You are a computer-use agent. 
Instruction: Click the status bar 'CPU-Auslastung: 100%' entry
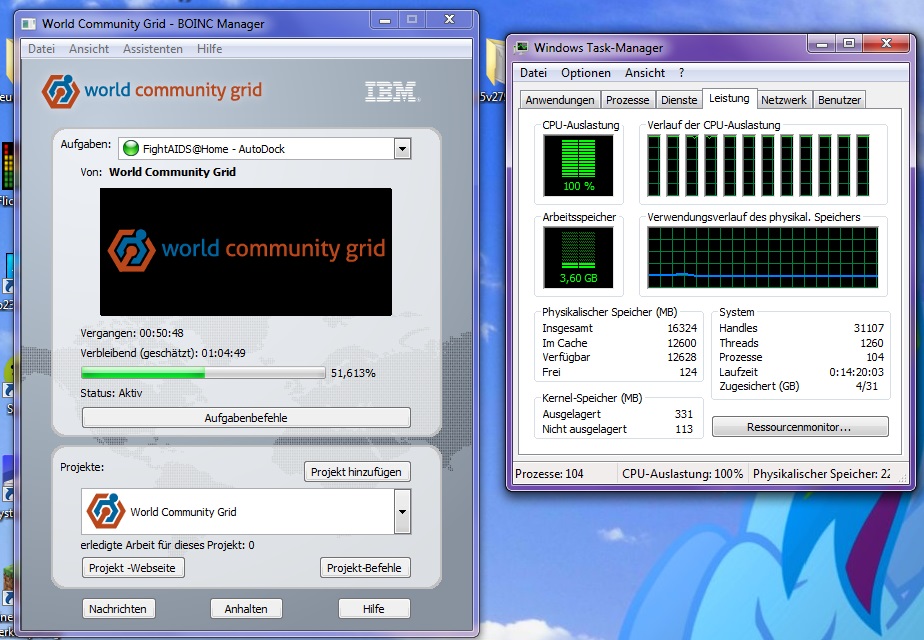(682, 474)
